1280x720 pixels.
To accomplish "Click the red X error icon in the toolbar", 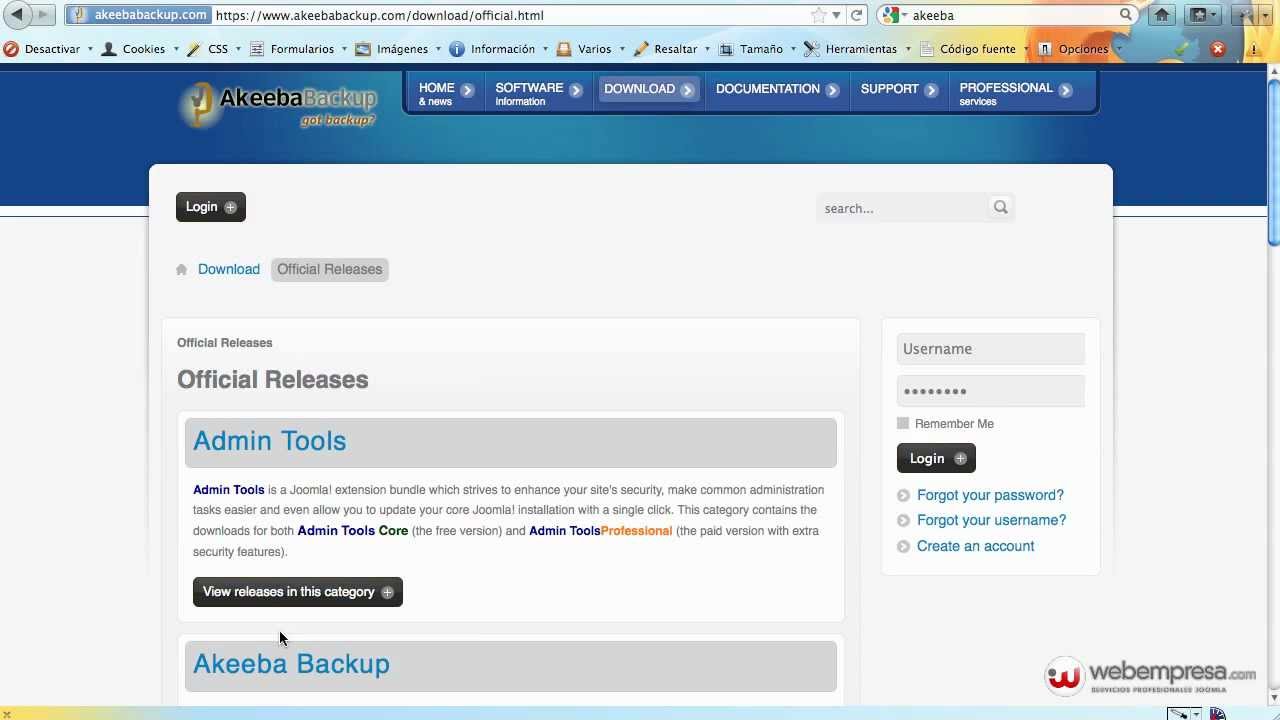I will 1217,49.
